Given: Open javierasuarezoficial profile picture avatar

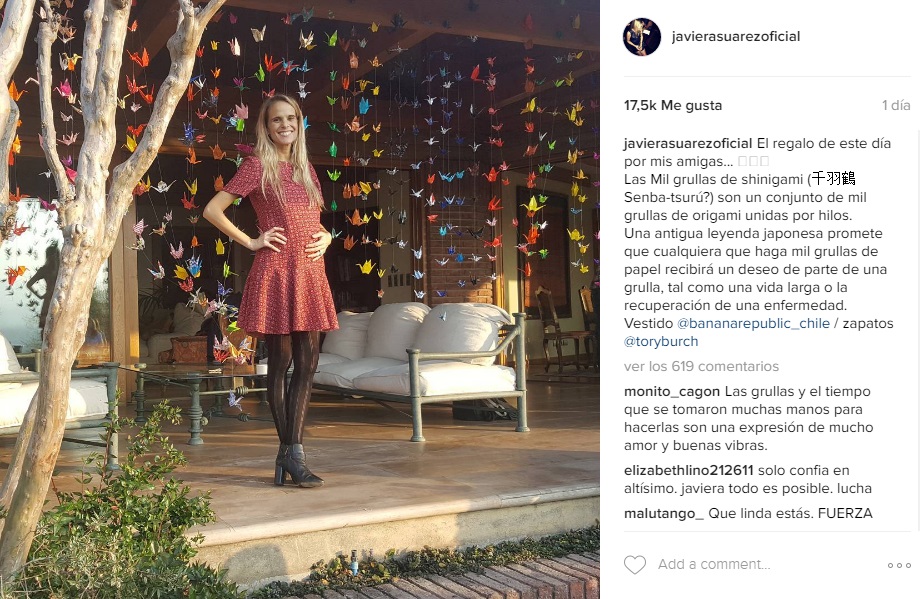Looking at the screenshot, I should (x=641, y=36).
